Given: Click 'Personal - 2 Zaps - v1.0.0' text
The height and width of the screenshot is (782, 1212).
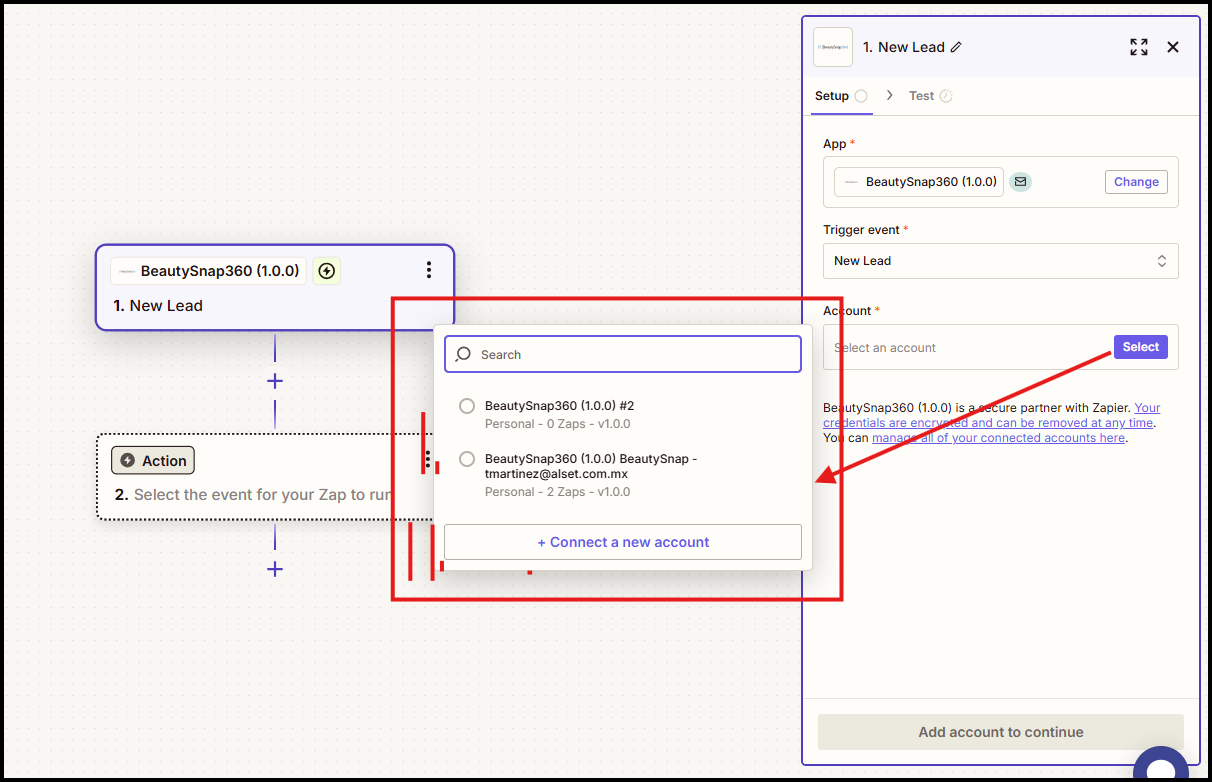Looking at the screenshot, I should click(557, 492).
